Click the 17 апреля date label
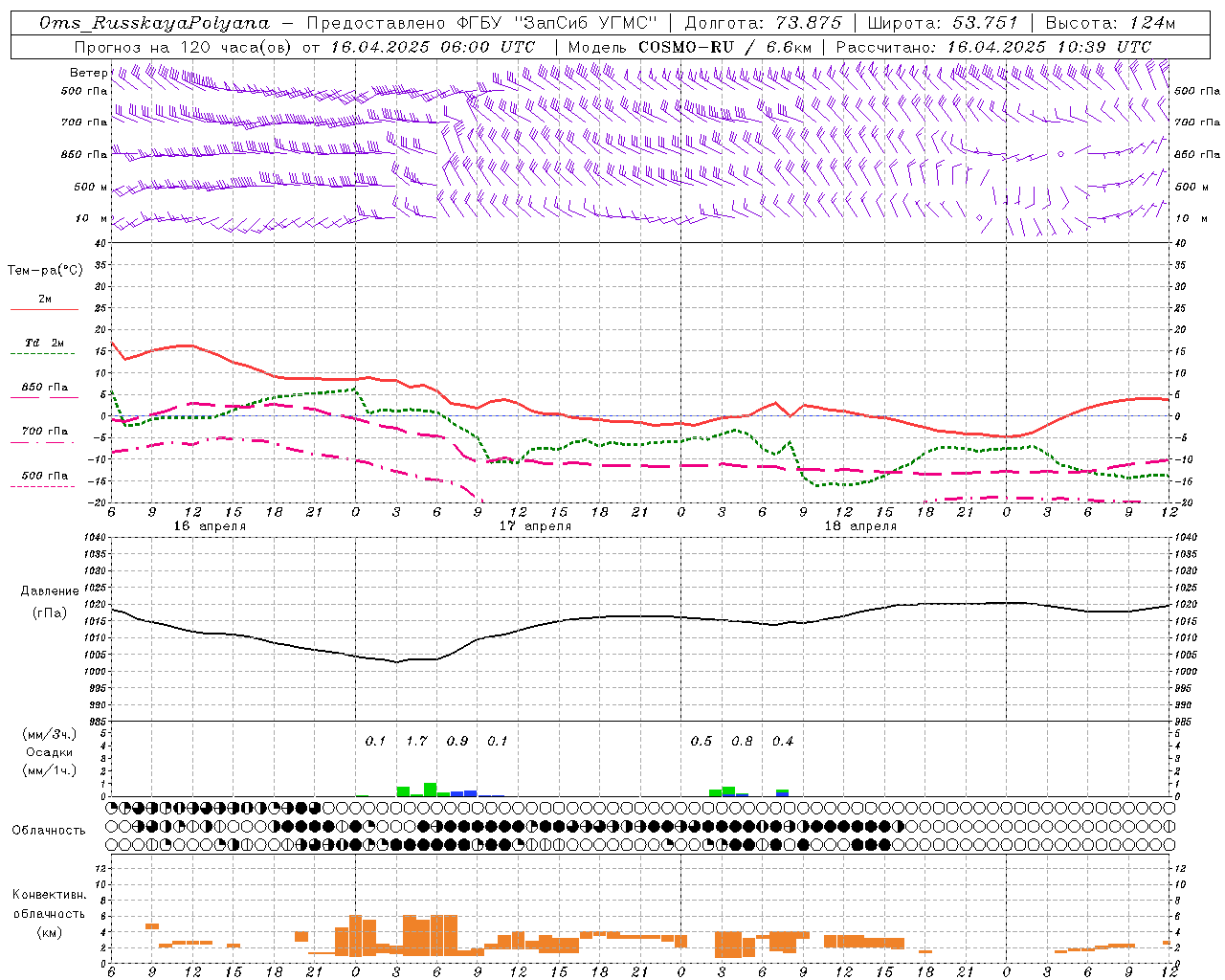 [x=535, y=525]
